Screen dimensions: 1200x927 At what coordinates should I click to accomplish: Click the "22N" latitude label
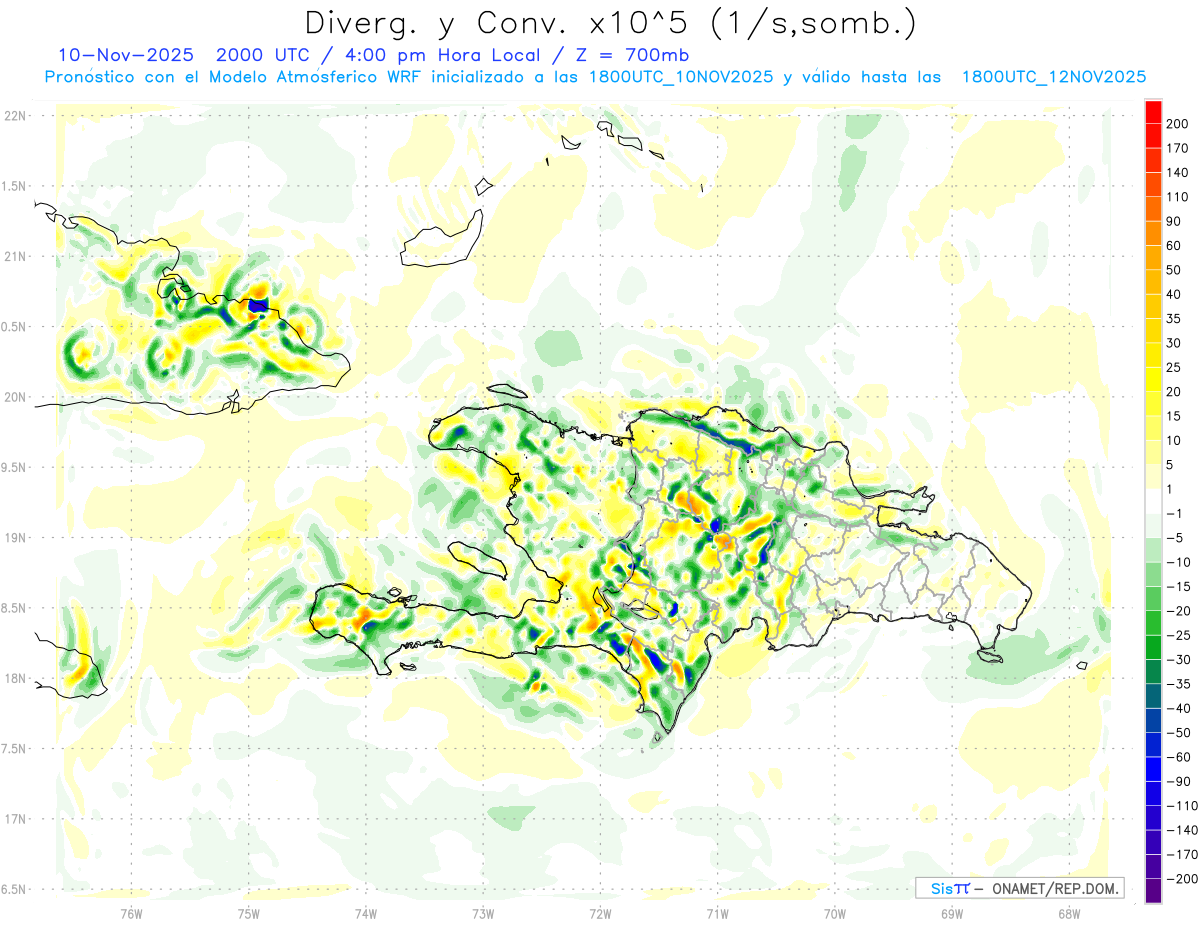pyautogui.click(x=15, y=116)
